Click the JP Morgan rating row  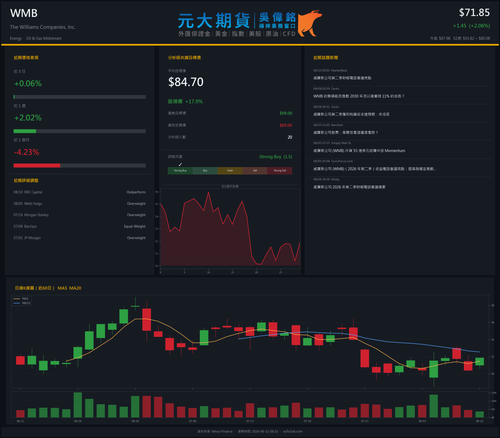click(x=80, y=238)
